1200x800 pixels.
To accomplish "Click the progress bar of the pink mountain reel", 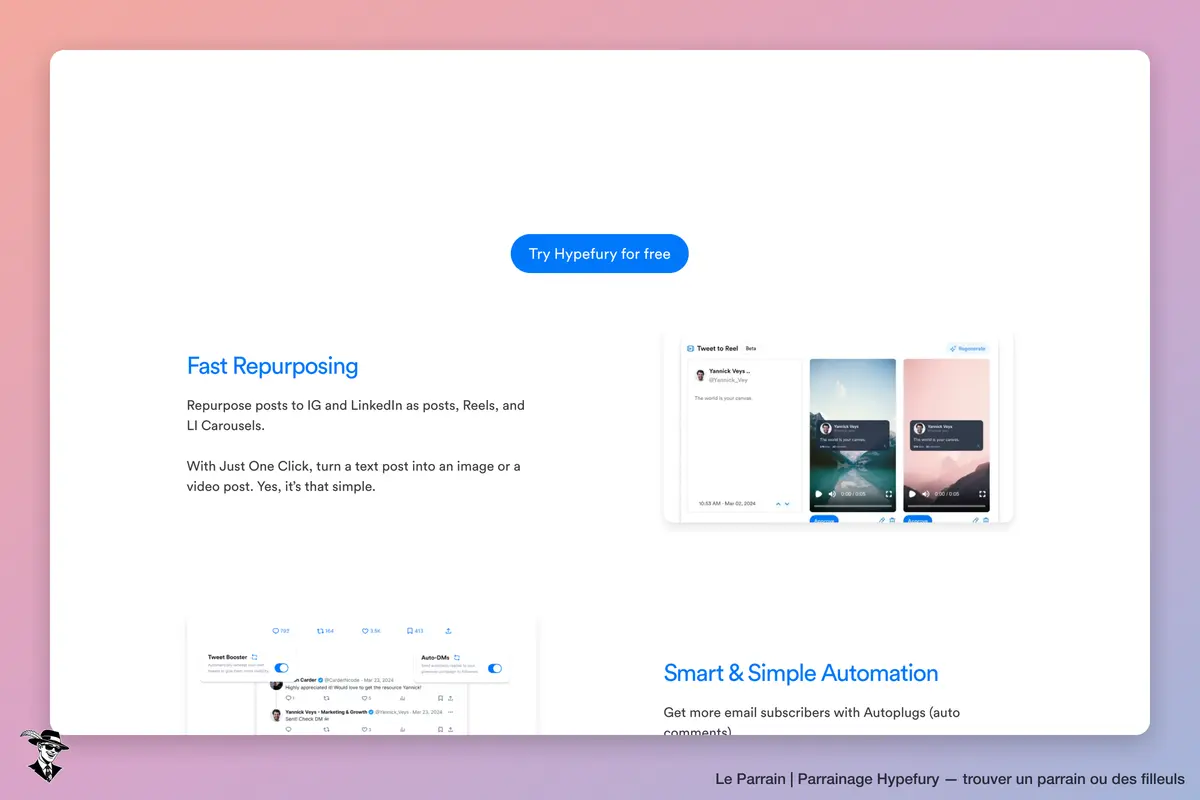I will 946,506.
